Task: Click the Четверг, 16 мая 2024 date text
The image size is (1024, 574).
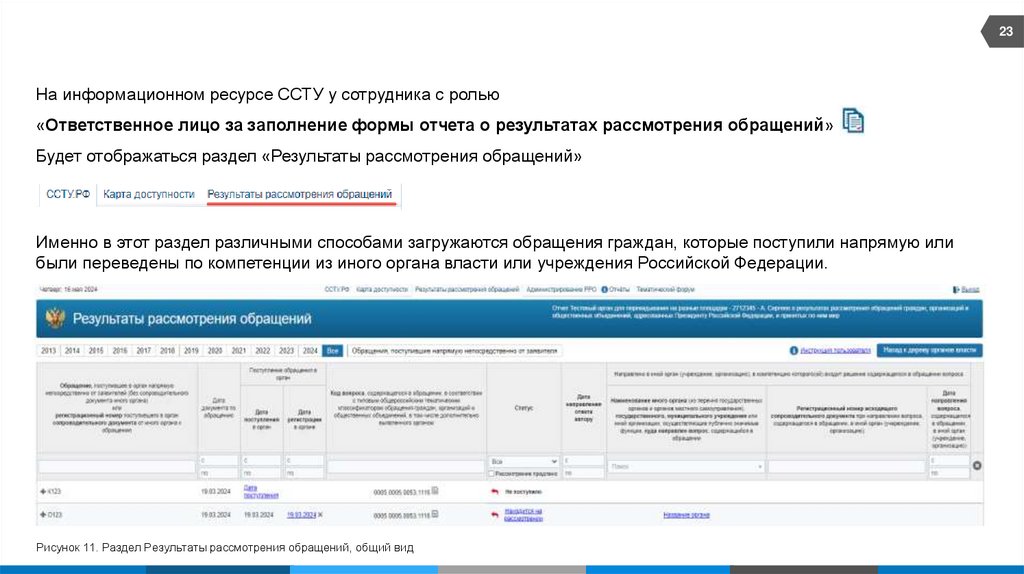Action: [69, 289]
